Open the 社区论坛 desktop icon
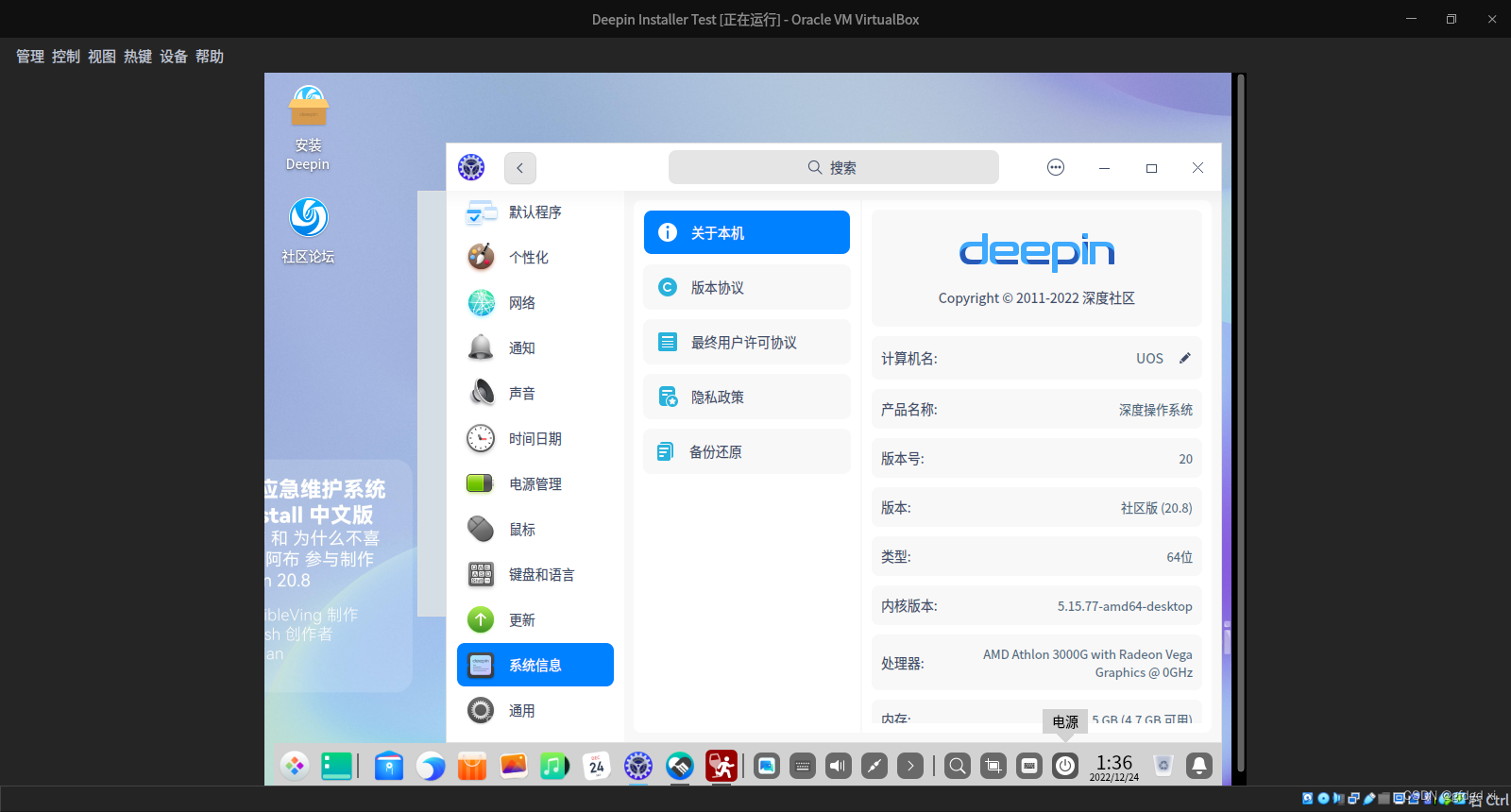Viewport: 1511px width, 812px height. pos(308,230)
